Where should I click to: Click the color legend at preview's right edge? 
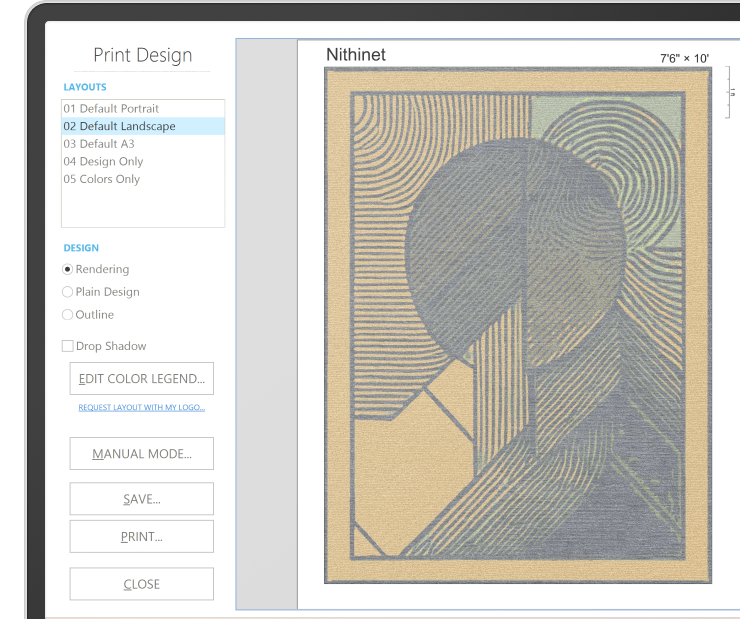732,92
